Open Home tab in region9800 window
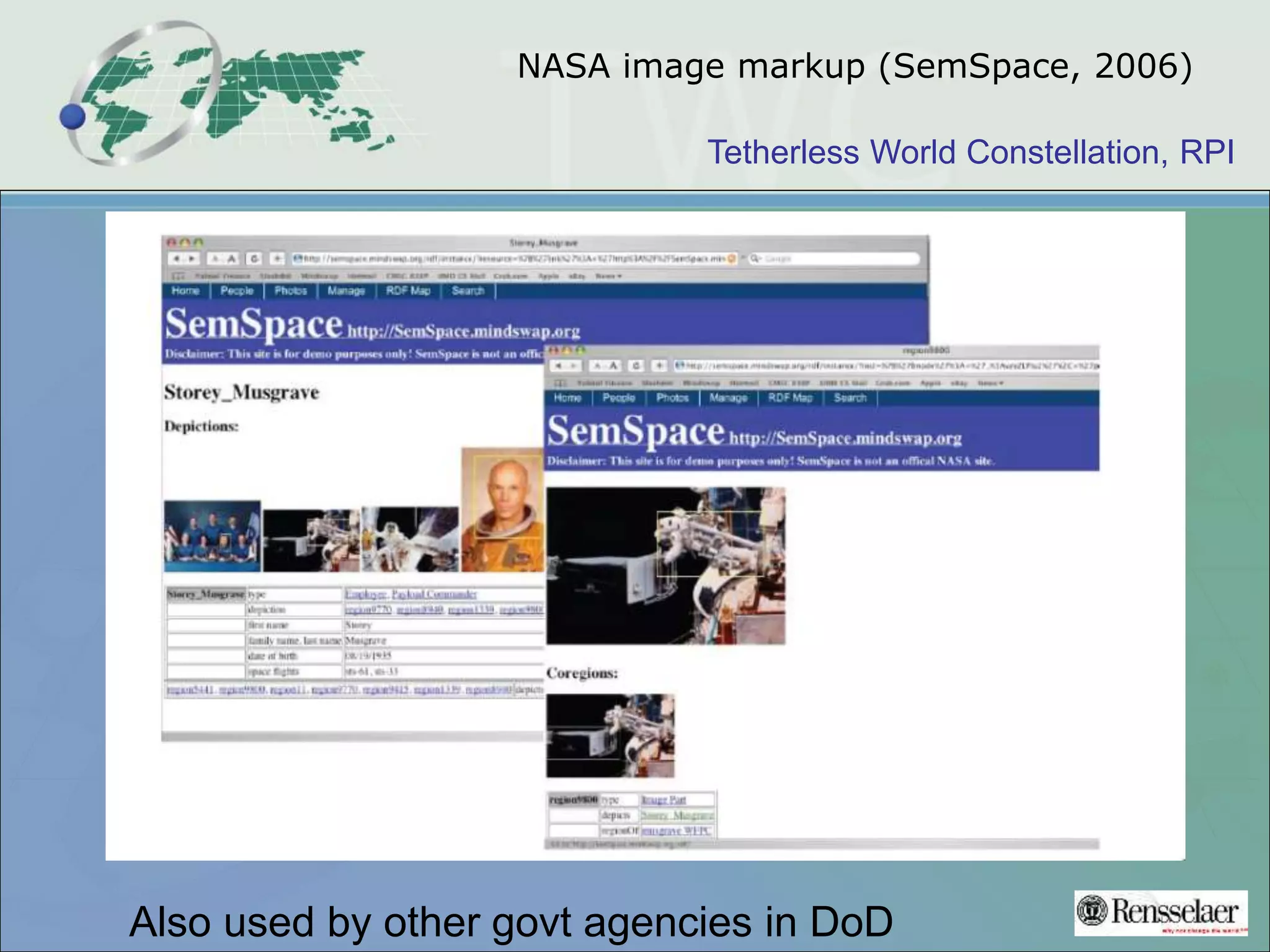Viewport: 1270px width, 952px height. 567,398
